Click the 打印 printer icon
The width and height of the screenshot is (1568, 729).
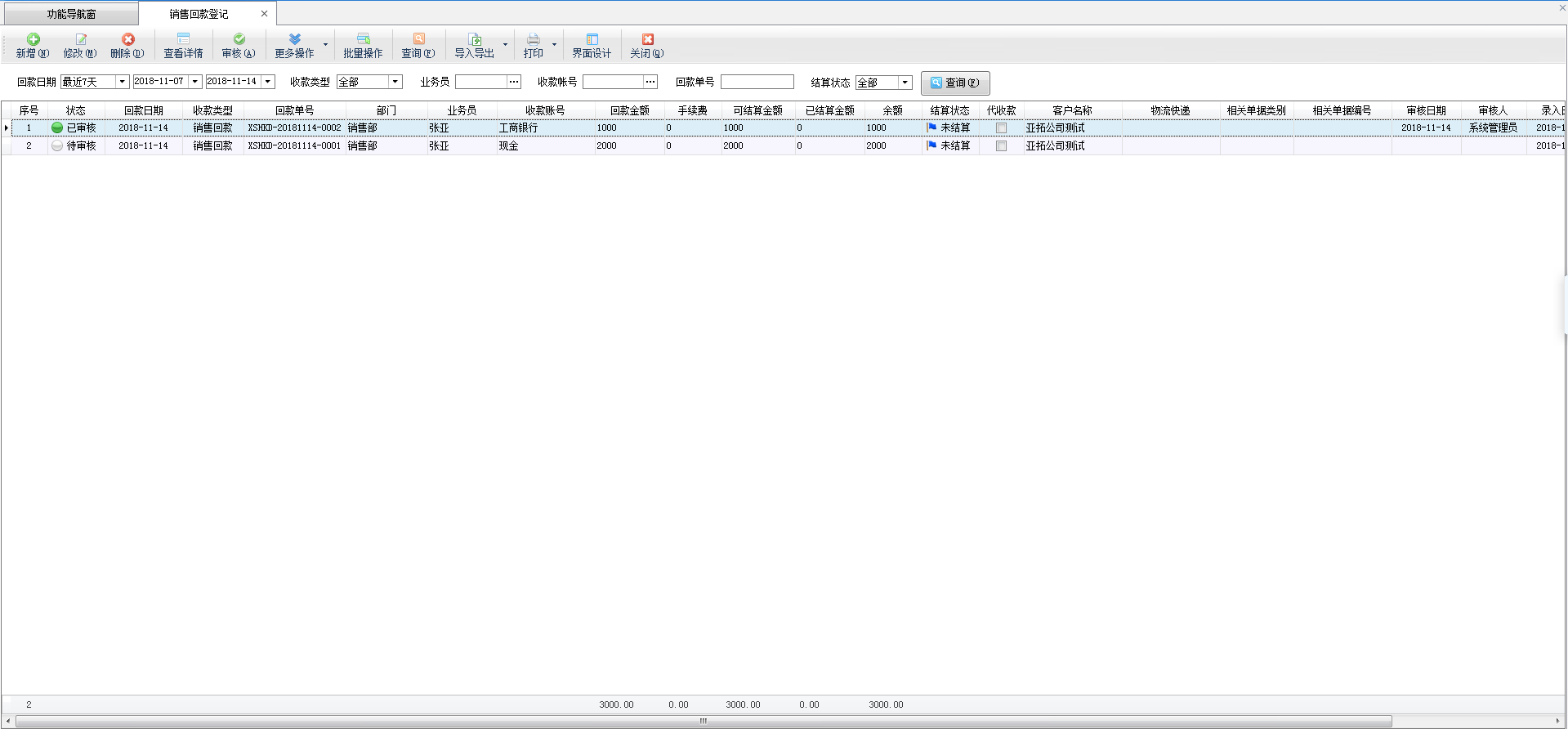[534, 40]
